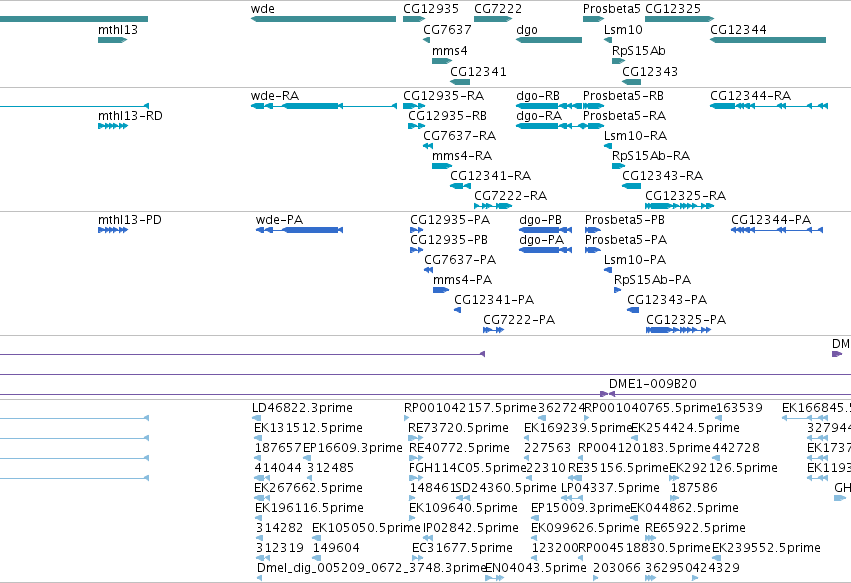The height and width of the screenshot is (583, 851).
Task: Click the CG7222-PA protein
Action: pyautogui.click(x=493, y=331)
